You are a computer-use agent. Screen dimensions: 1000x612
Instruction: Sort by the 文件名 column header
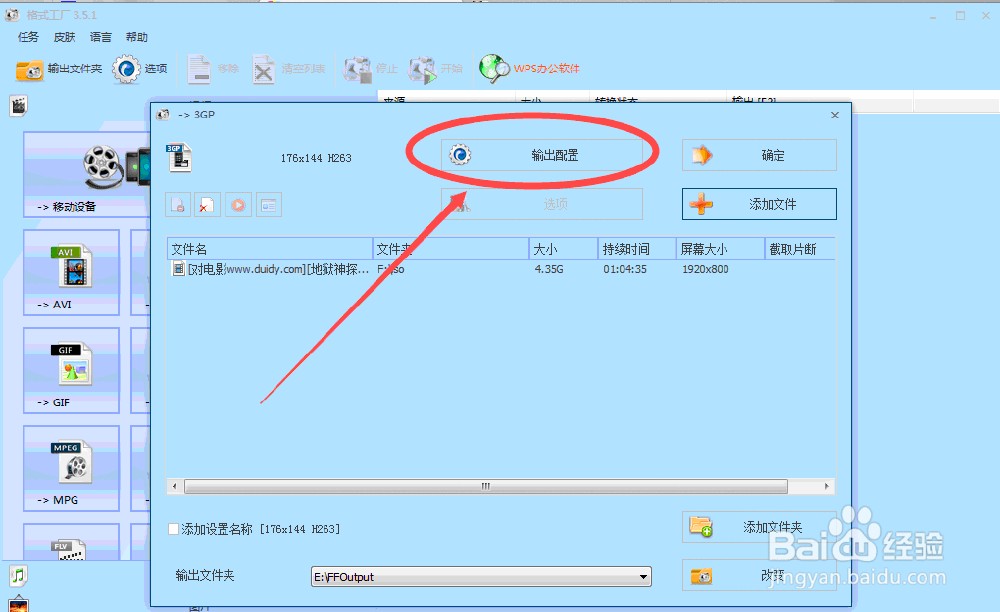[270, 249]
